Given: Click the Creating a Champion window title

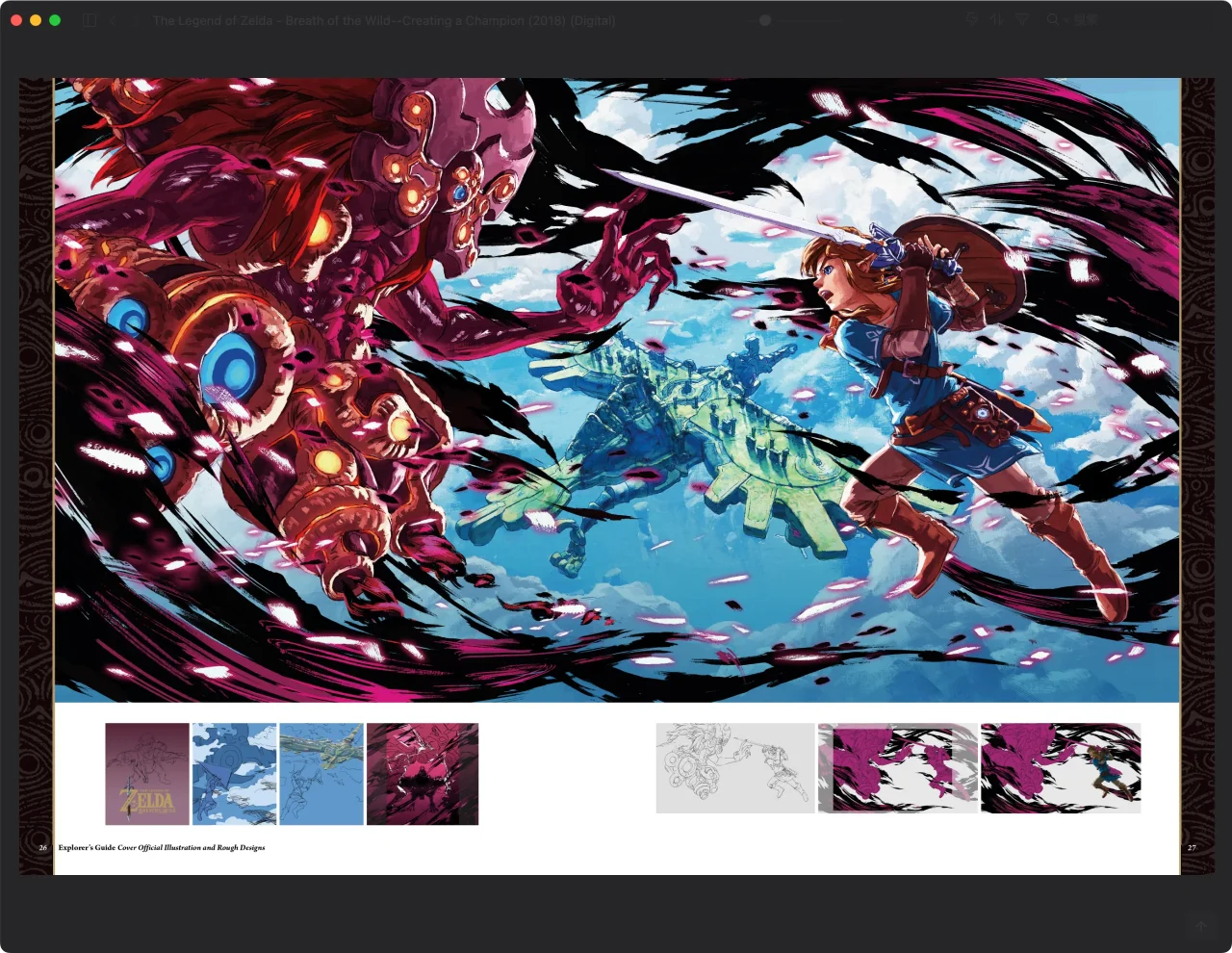Looking at the screenshot, I should 383,20.
